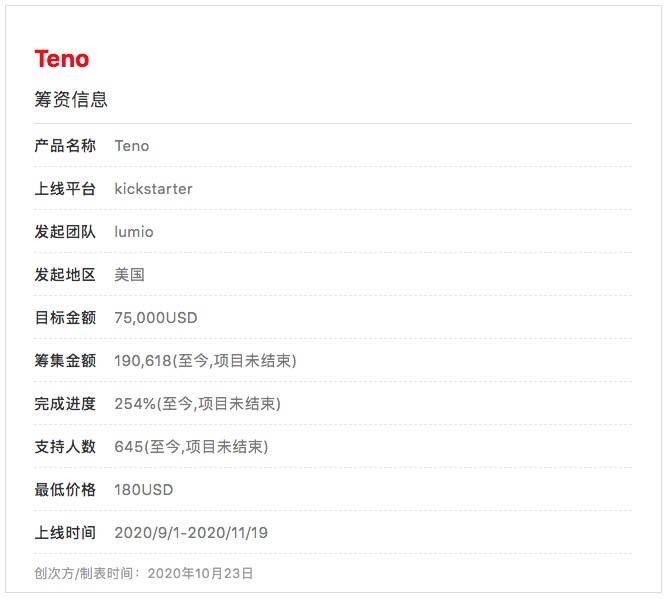
Task: Select the 筹资信息 section heading
Action: click(71, 99)
